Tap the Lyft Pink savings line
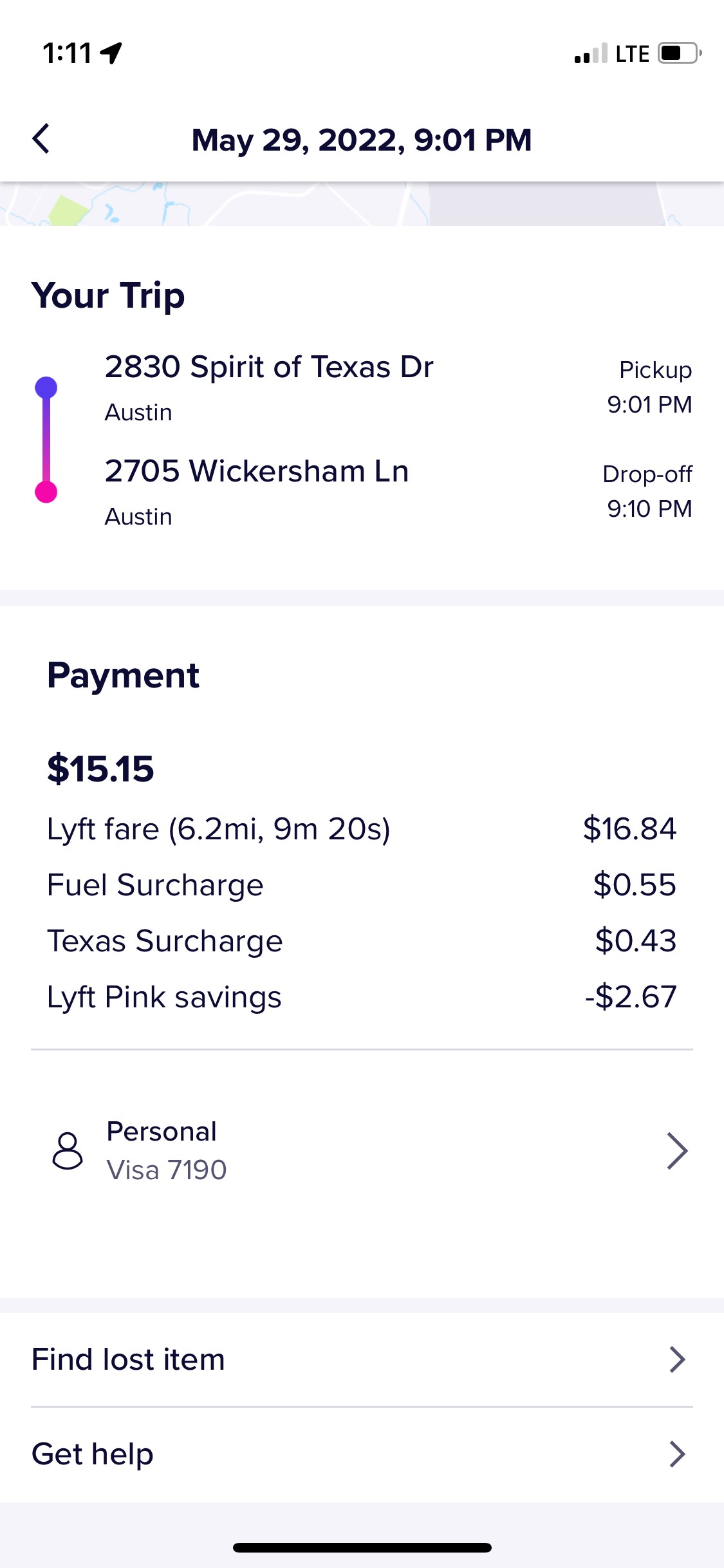 [x=164, y=997]
